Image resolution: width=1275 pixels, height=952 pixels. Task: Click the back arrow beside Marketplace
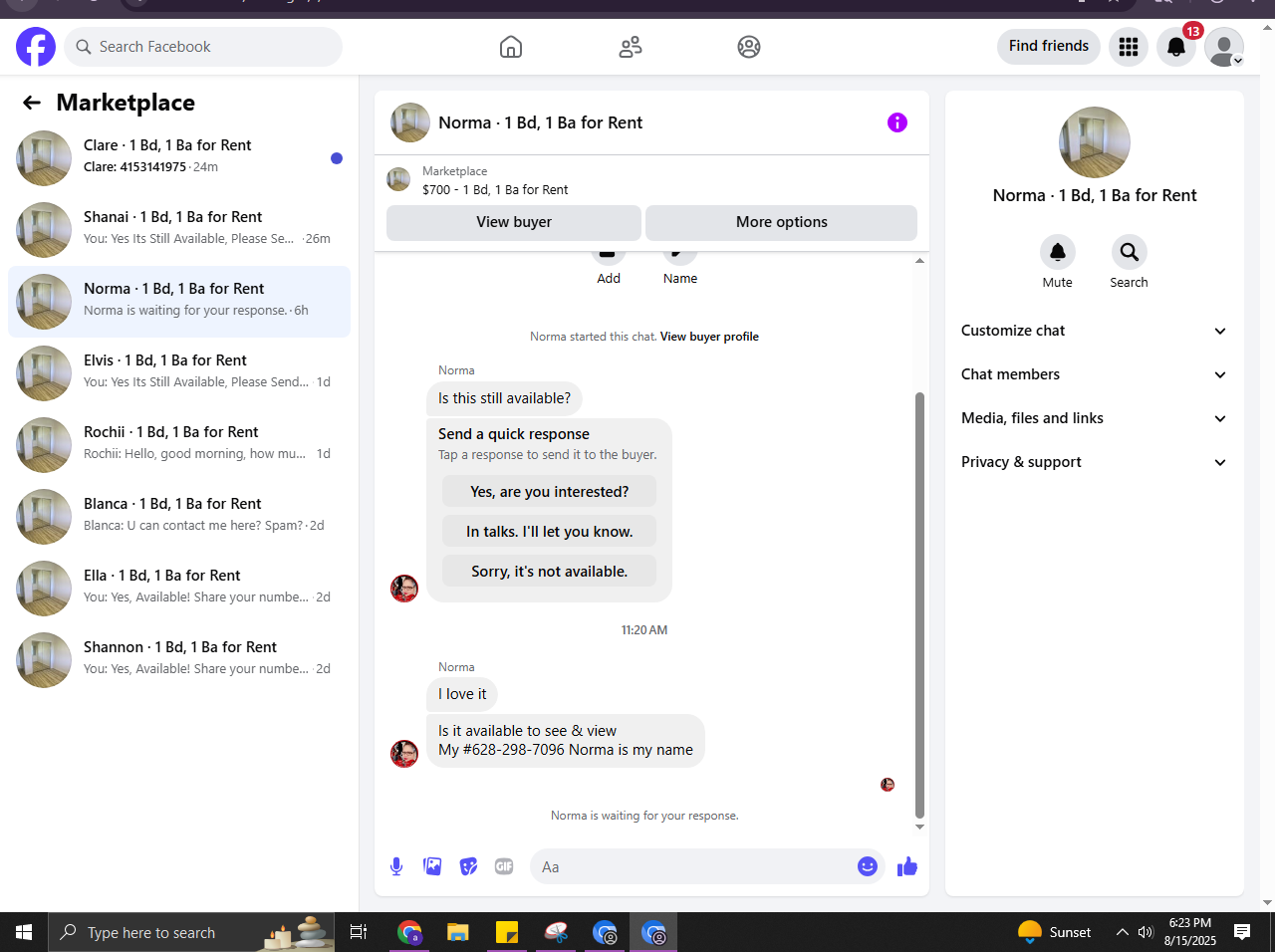(32, 103)
